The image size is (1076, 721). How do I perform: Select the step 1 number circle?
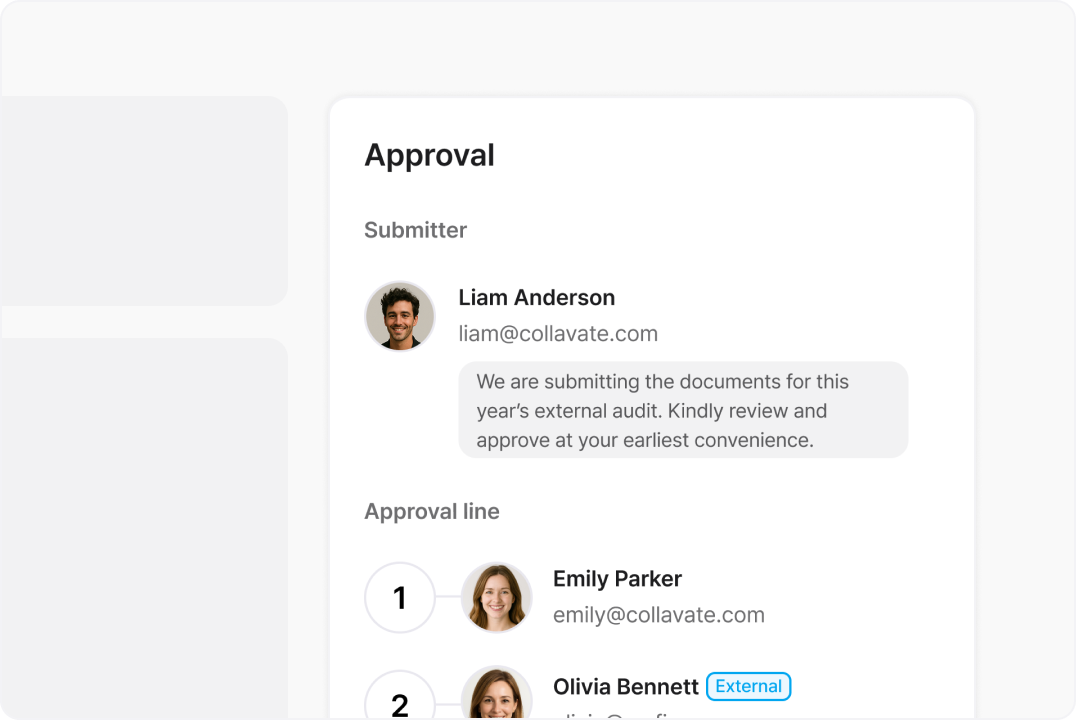(400, 598)
